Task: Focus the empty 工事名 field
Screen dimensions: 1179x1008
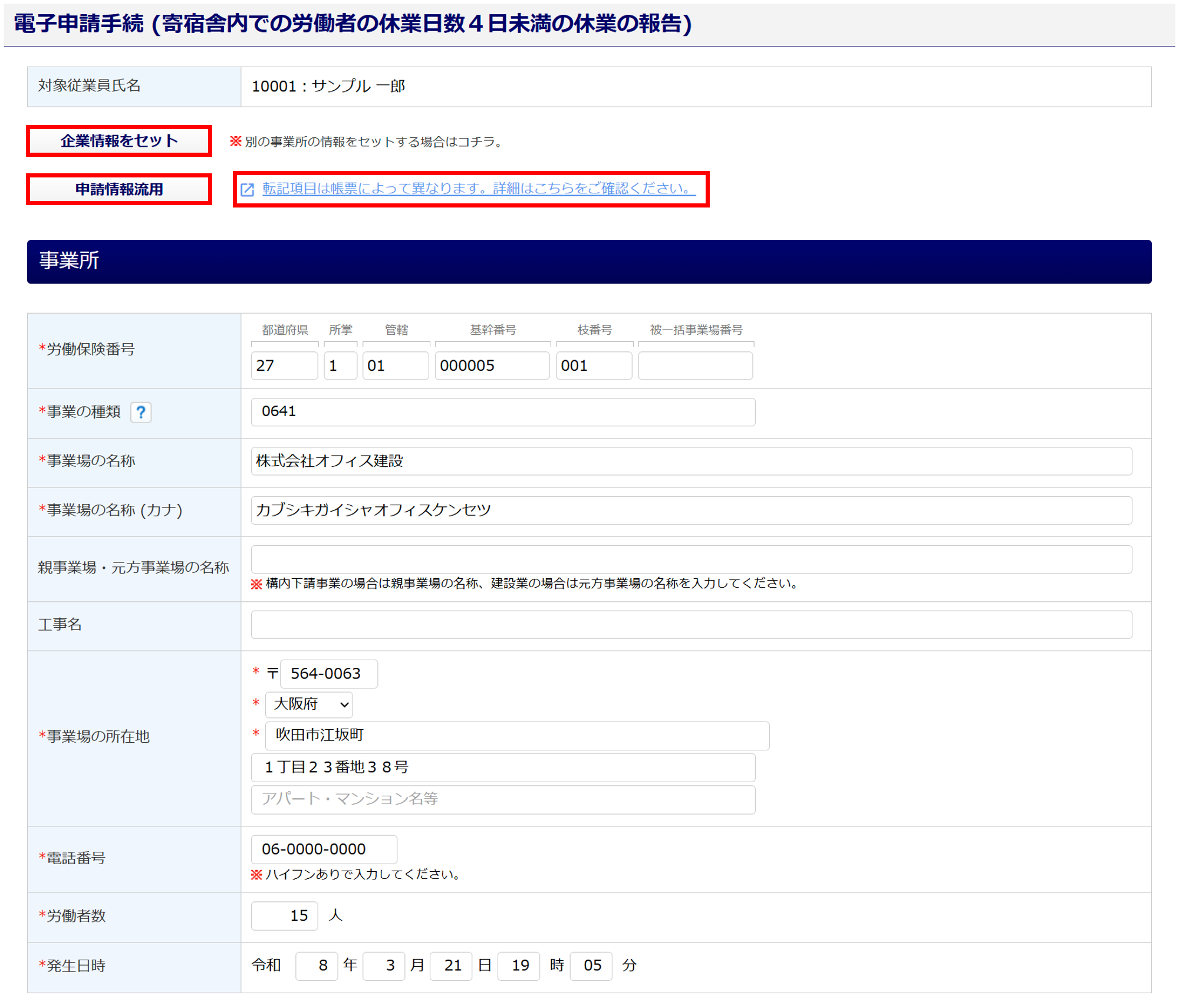Action: pyautogui.click(x=691, y=624)
